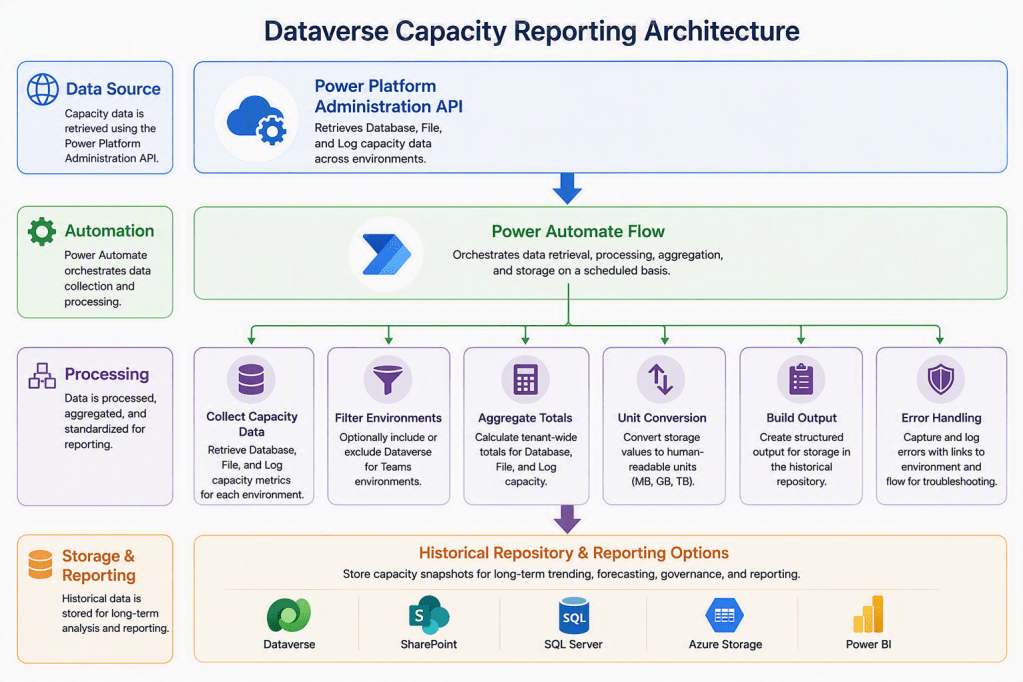
Task: Click Historical Repository & Reporting Options heading
Action: pyautogui.click(x=573, y=553)
